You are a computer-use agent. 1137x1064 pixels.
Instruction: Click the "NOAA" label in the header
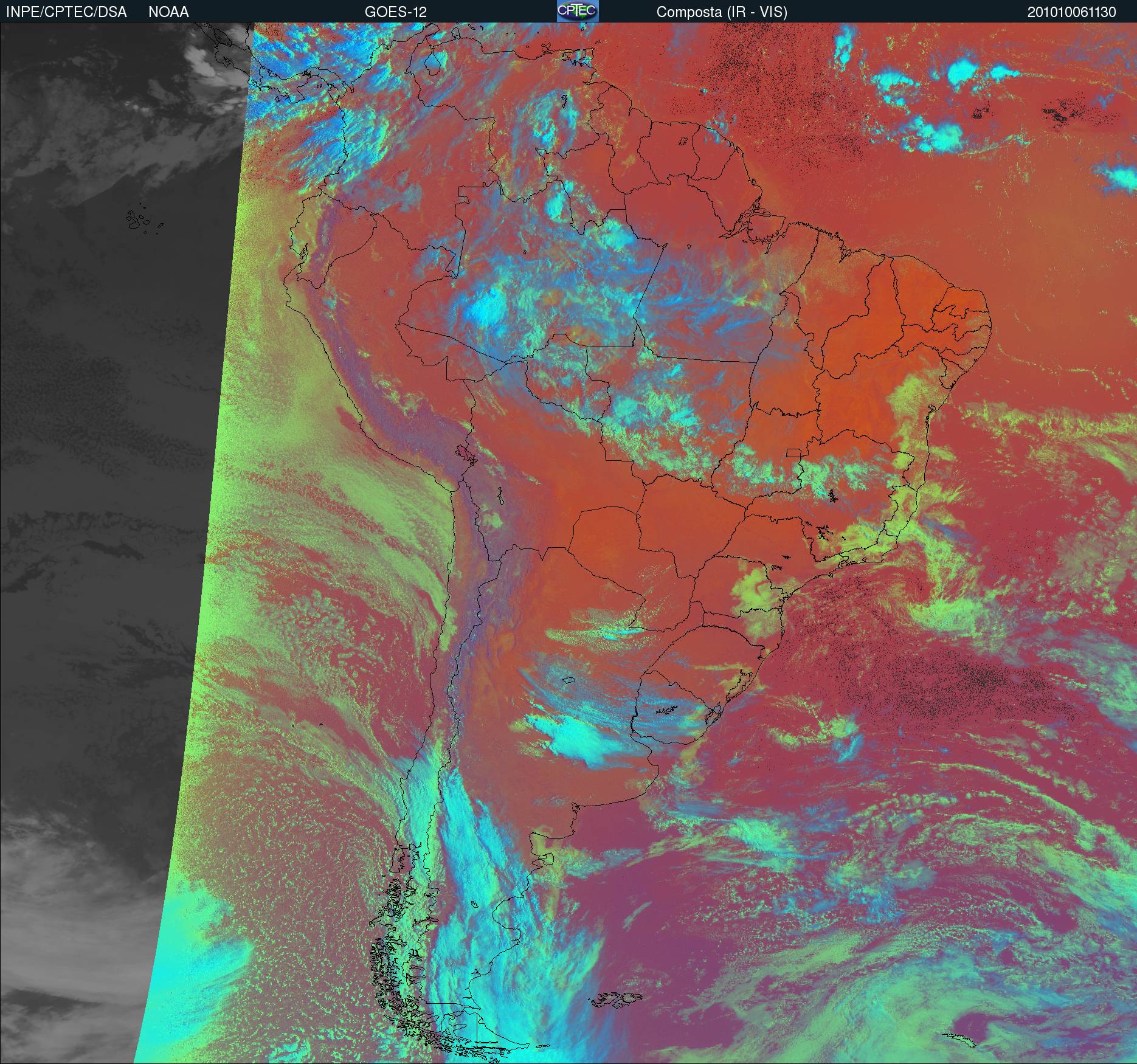tap(168, 12)
